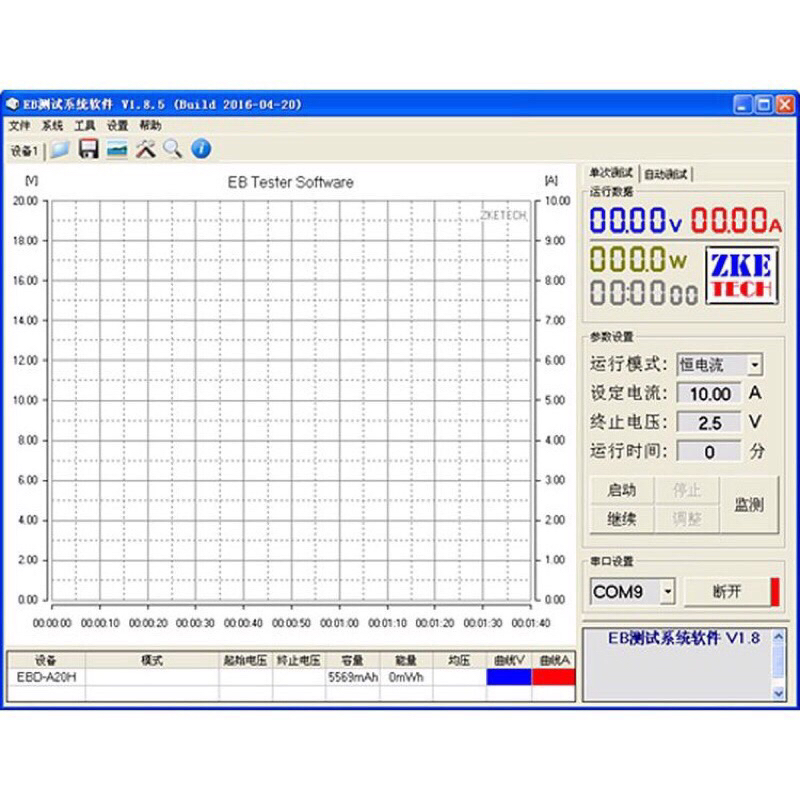
Task: Open the 设置 menu
Action: 113,125
